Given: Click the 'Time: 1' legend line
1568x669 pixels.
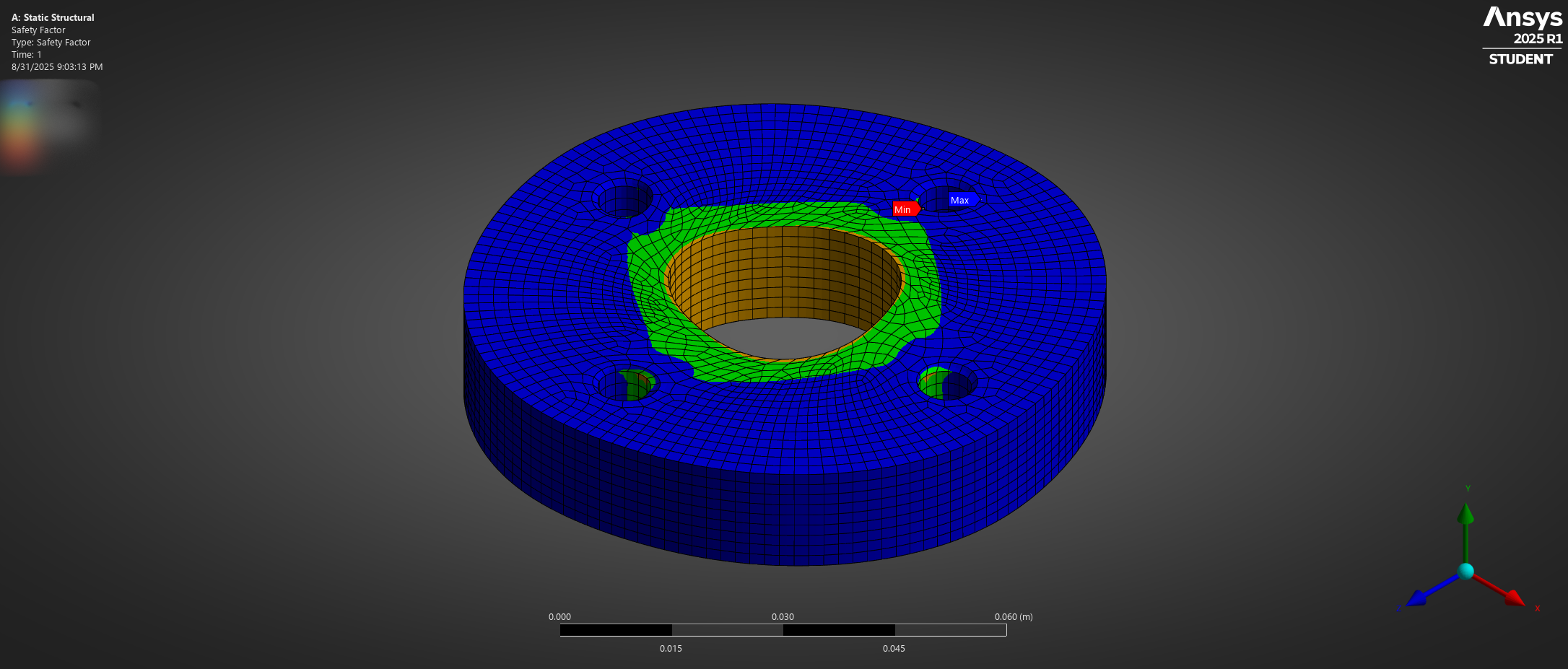Looking at the screenshot, I should 27,55.
